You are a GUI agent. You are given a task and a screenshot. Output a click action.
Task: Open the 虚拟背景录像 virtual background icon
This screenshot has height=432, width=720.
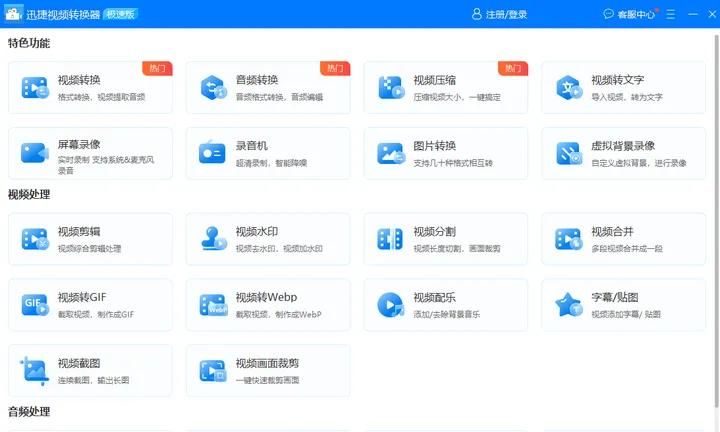click(569, 153)
